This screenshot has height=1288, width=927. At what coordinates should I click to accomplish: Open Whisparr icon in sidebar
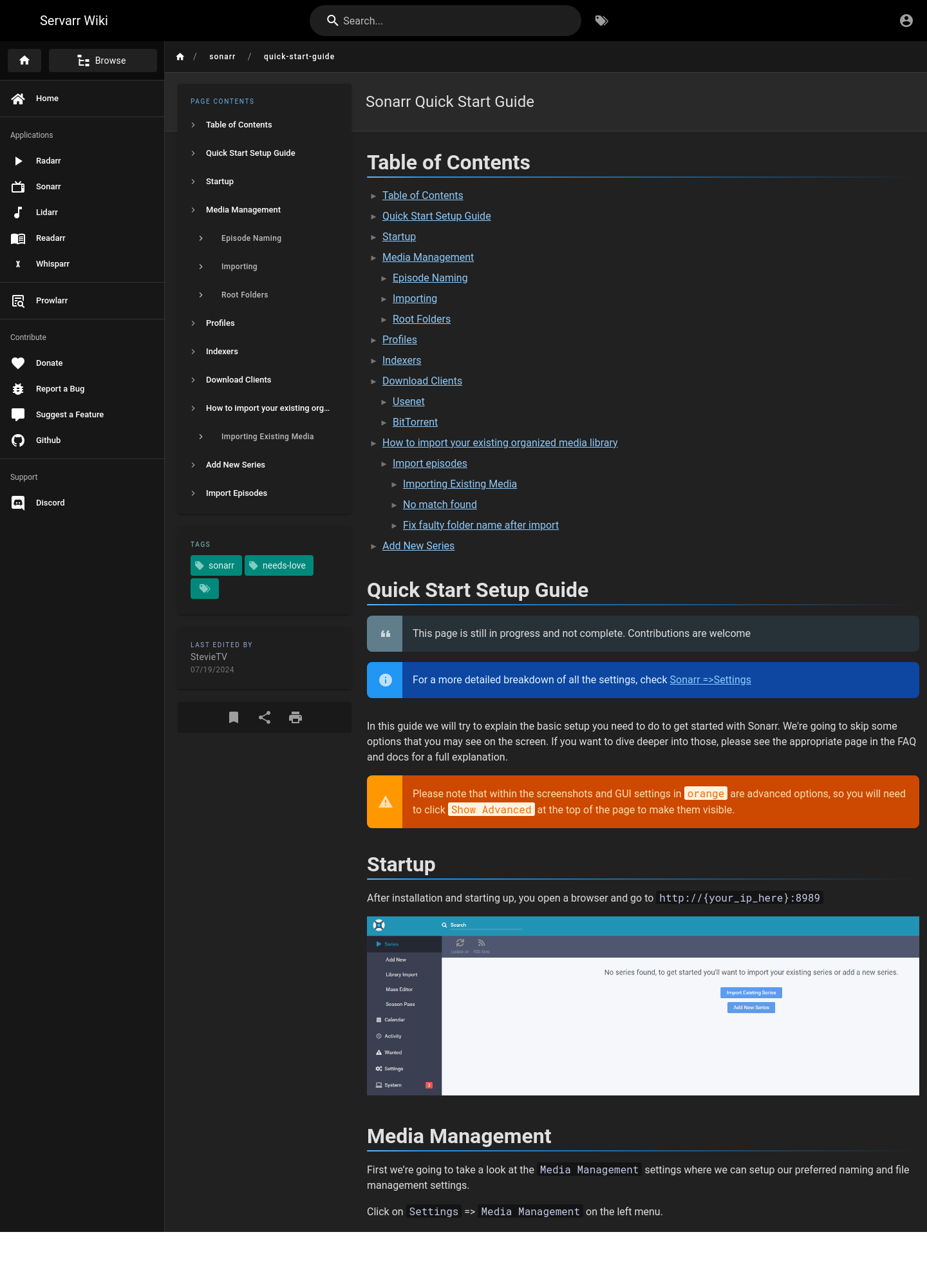[x=18, y=264]
